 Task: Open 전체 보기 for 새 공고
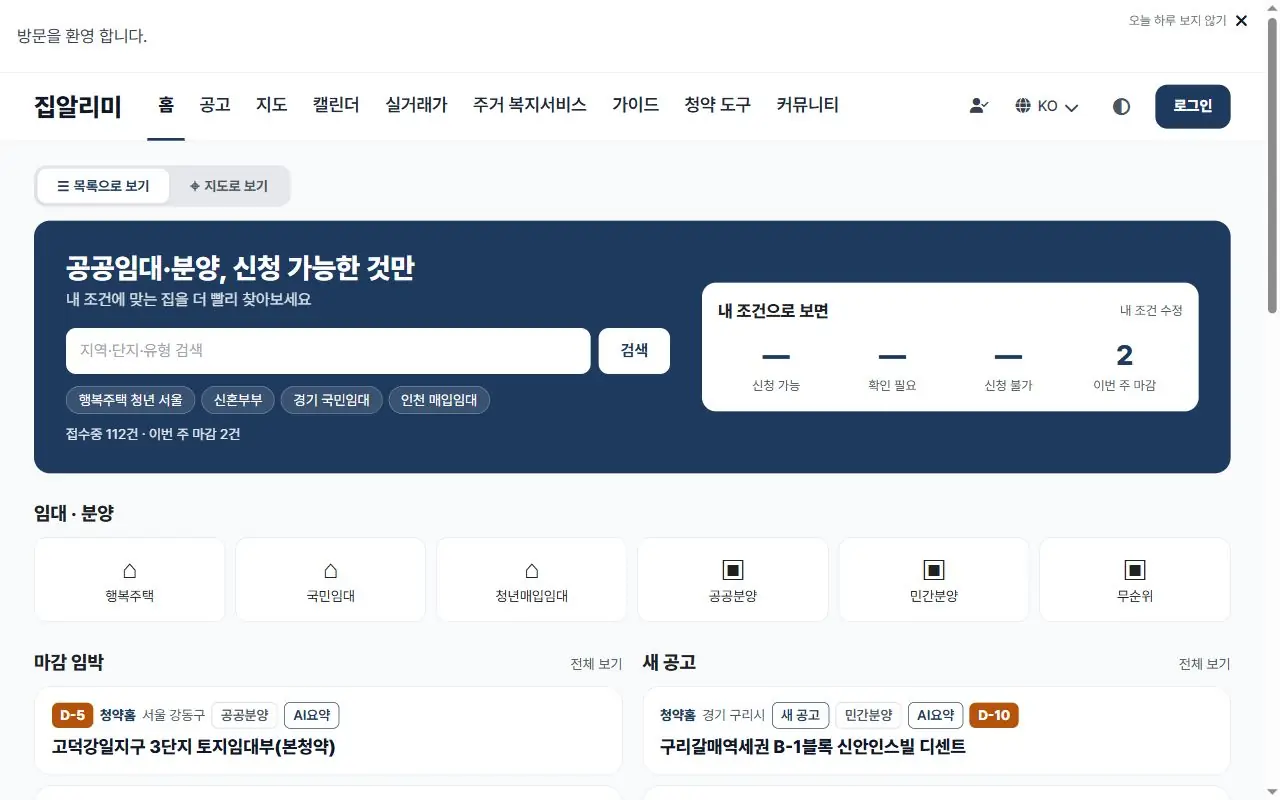click(1204, 664)
